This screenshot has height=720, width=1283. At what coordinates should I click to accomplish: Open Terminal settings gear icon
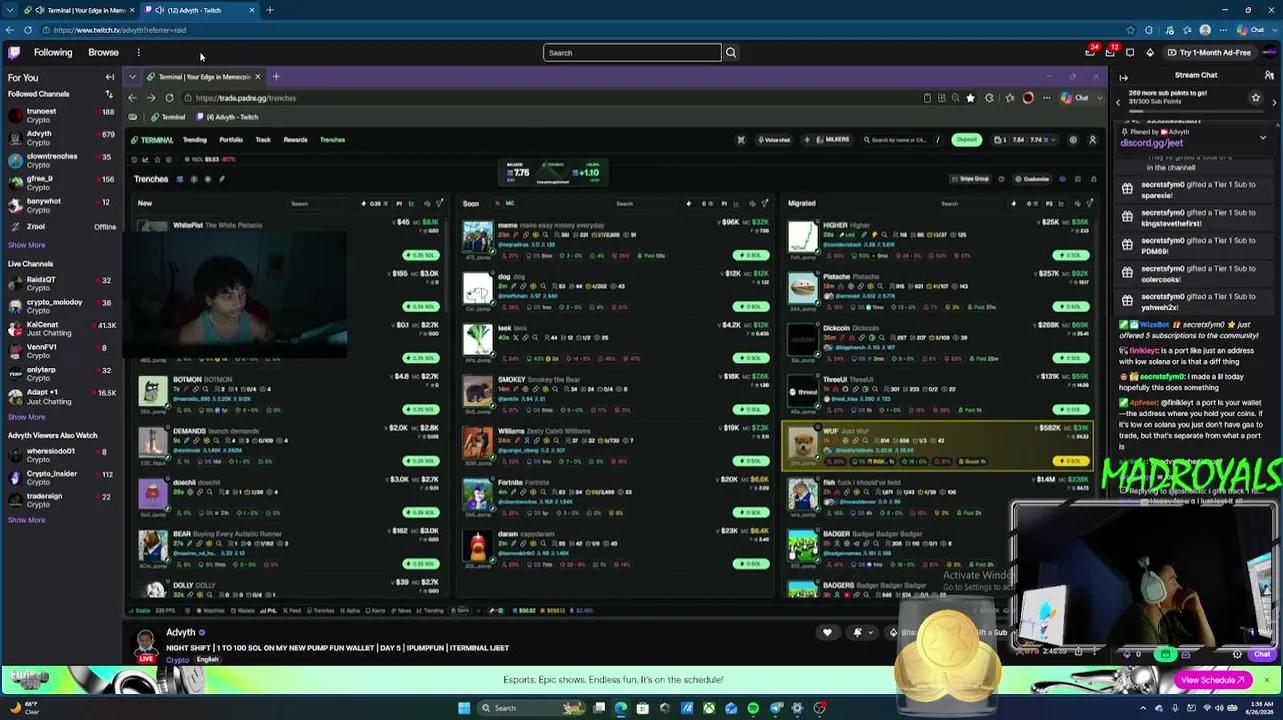[x=1073, y=140]
